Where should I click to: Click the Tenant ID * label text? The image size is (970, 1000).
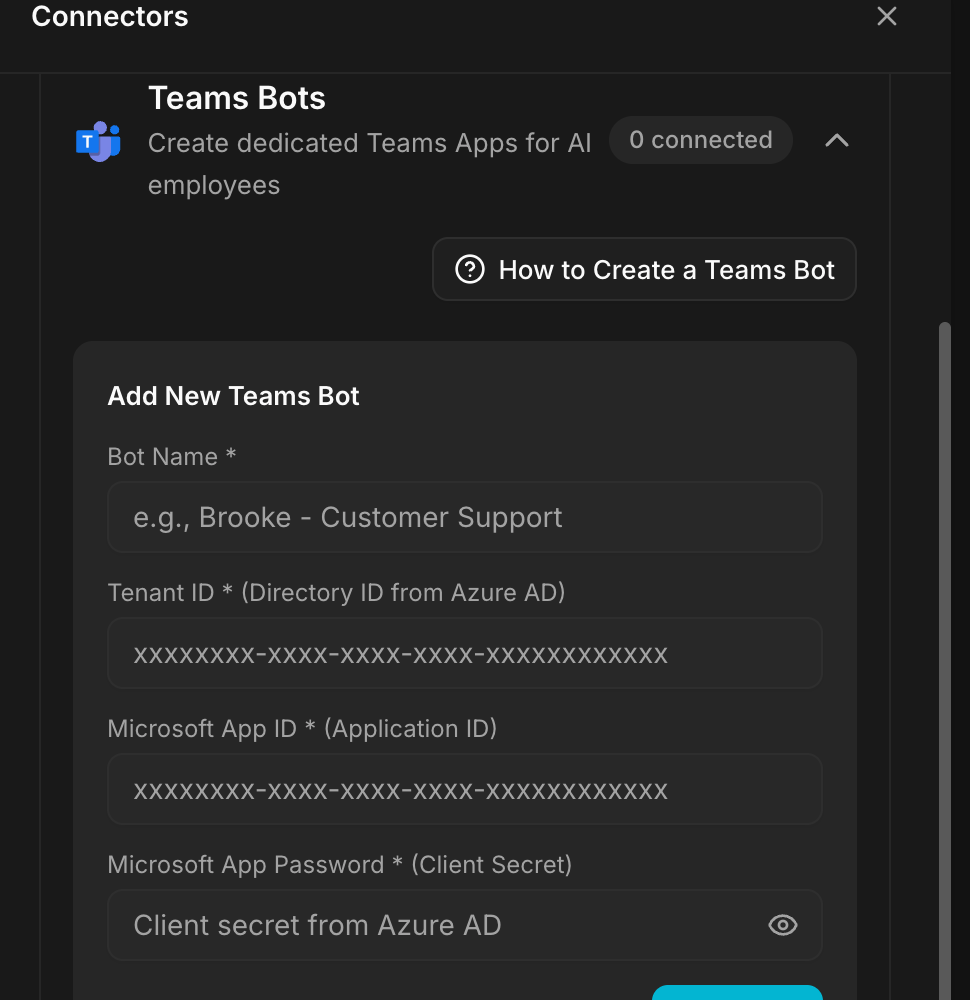tap(337, 592)
